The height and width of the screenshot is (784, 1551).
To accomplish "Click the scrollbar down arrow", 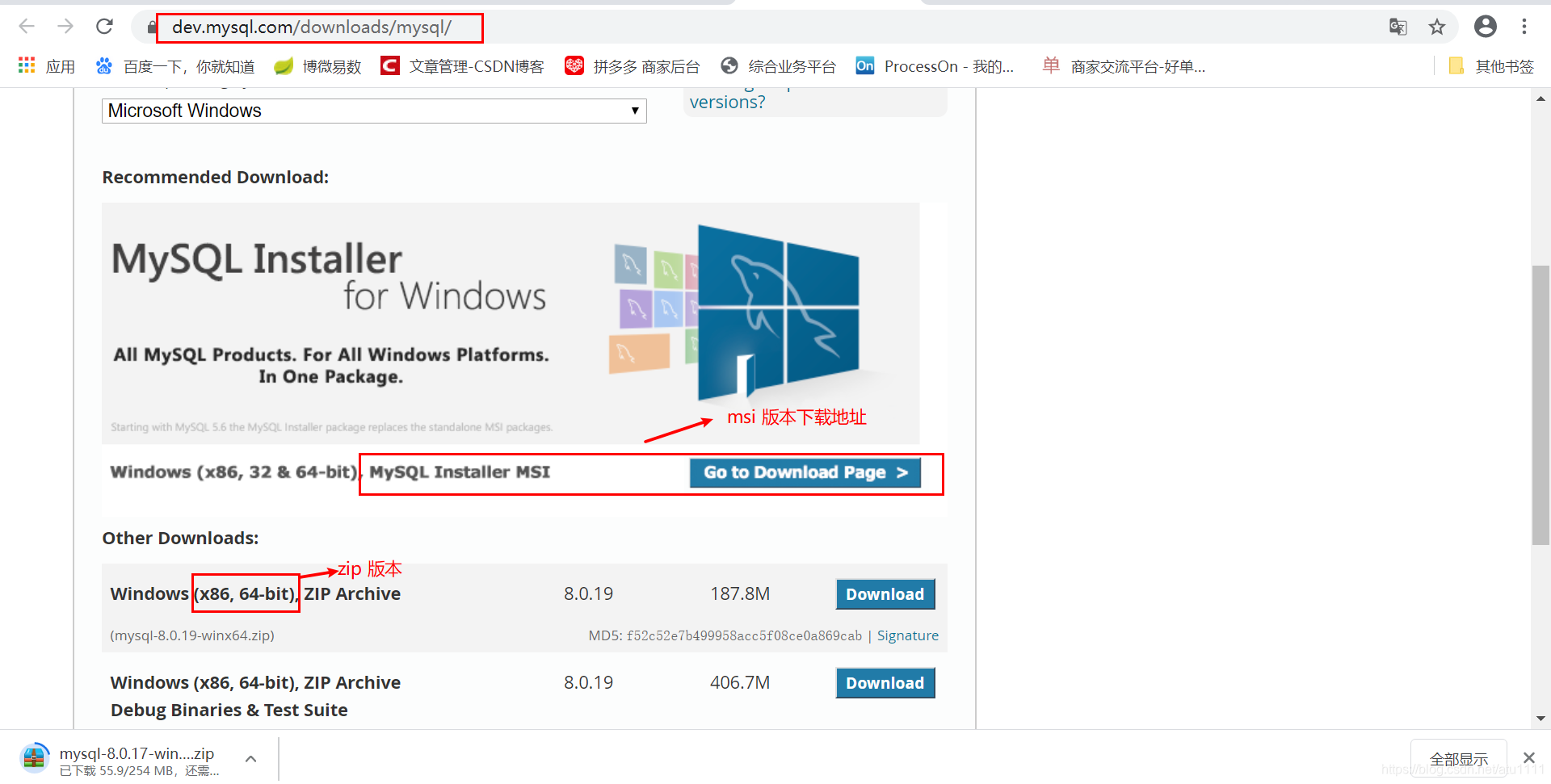I will [1540, 719].
